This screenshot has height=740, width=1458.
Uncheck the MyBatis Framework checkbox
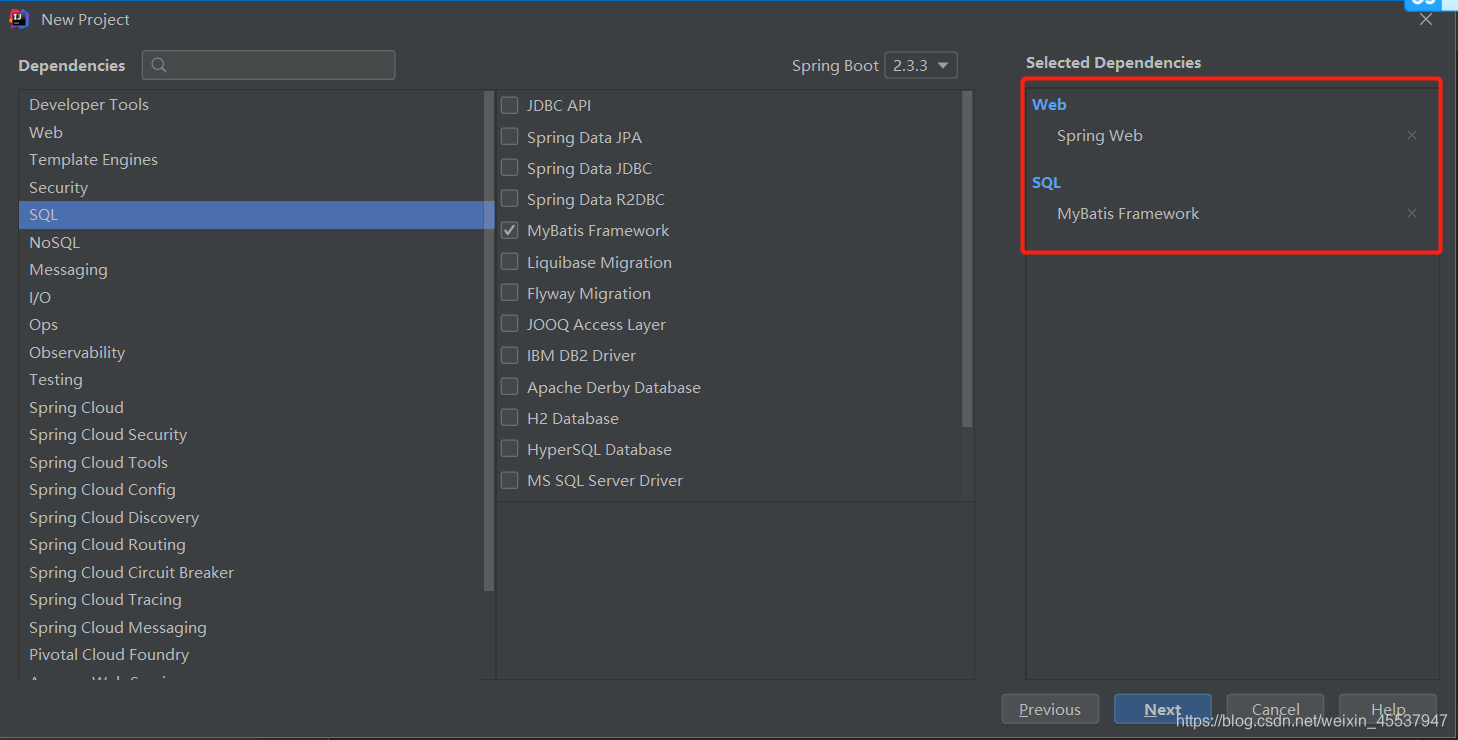(510, 230)
